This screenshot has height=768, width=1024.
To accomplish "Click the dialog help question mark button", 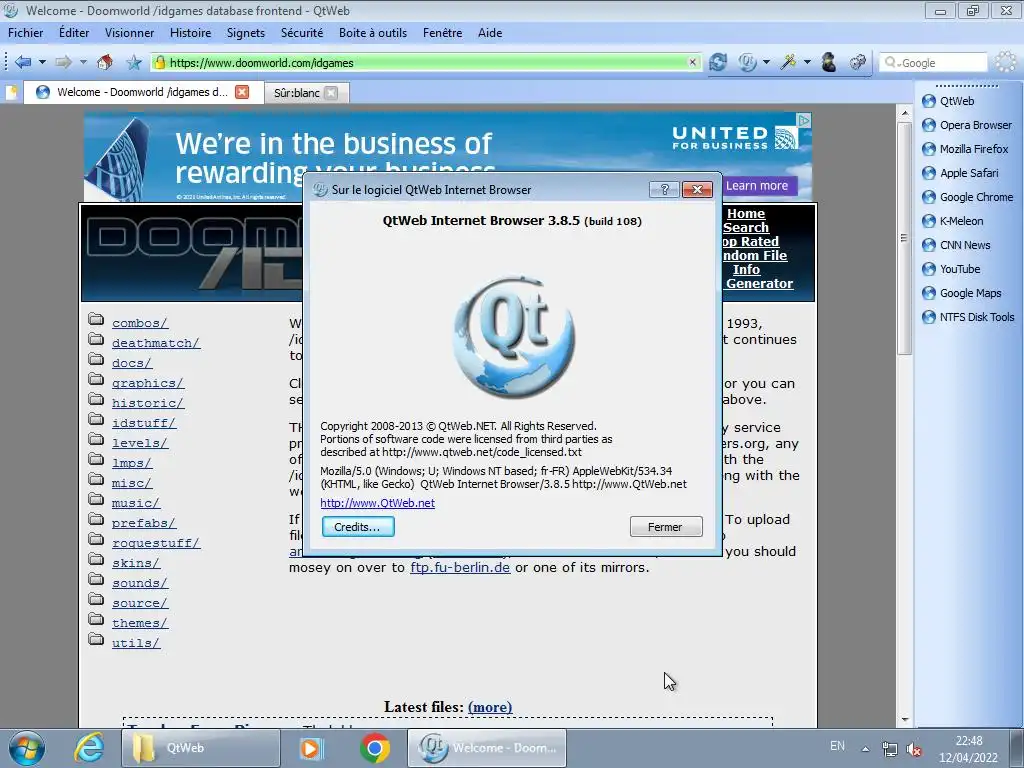I will [664, 189].
